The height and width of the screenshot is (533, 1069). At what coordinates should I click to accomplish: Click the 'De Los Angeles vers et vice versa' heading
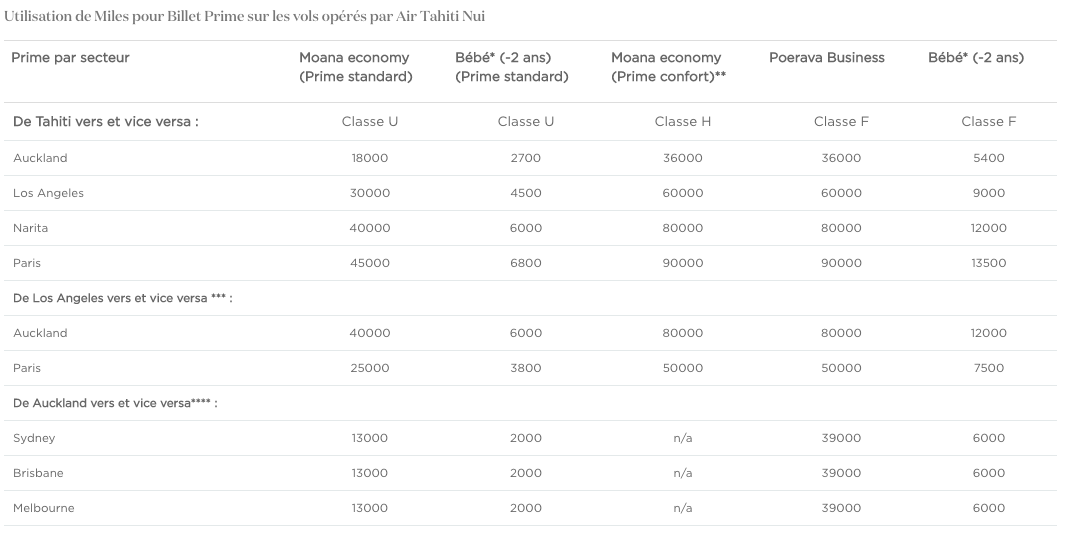[123, 298]
